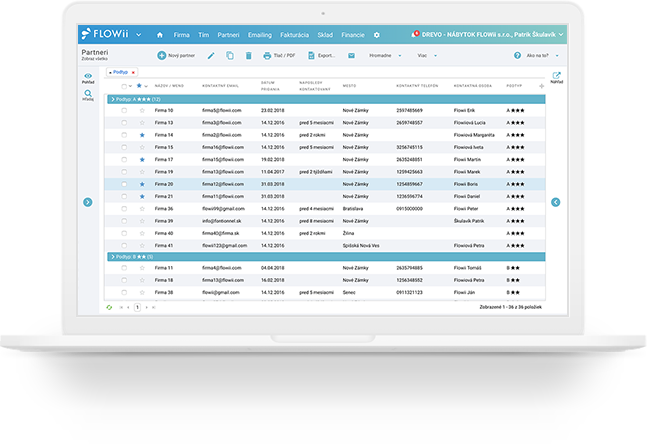Open dropdown arrow beside header star
This screenshot has width=648, height=444.
(x=146, y=86)
